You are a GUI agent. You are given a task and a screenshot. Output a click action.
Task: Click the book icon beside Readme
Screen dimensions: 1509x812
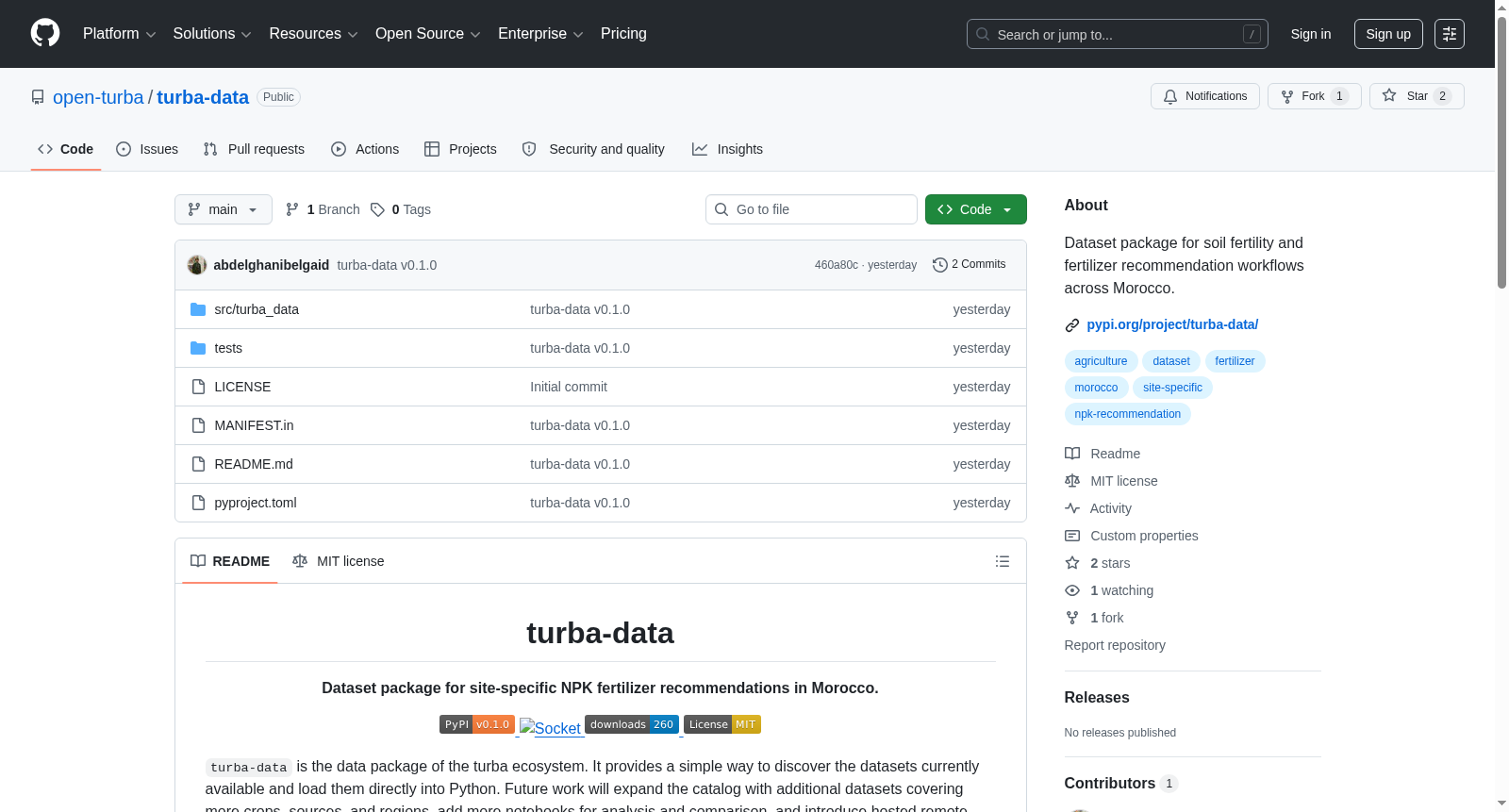[x=1072, y=454]
